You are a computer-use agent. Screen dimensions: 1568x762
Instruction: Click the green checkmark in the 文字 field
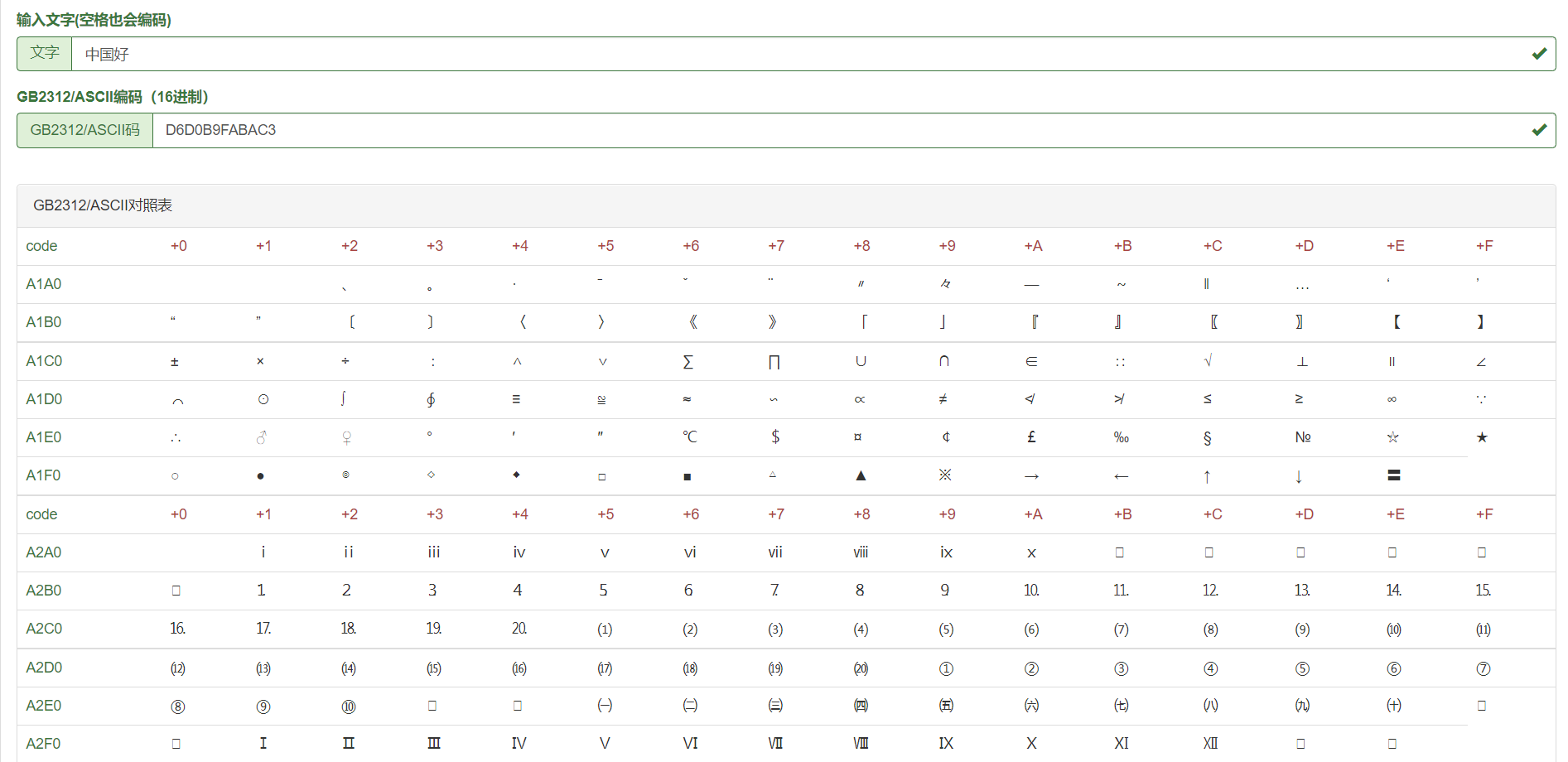click(x=1539, y=54)
